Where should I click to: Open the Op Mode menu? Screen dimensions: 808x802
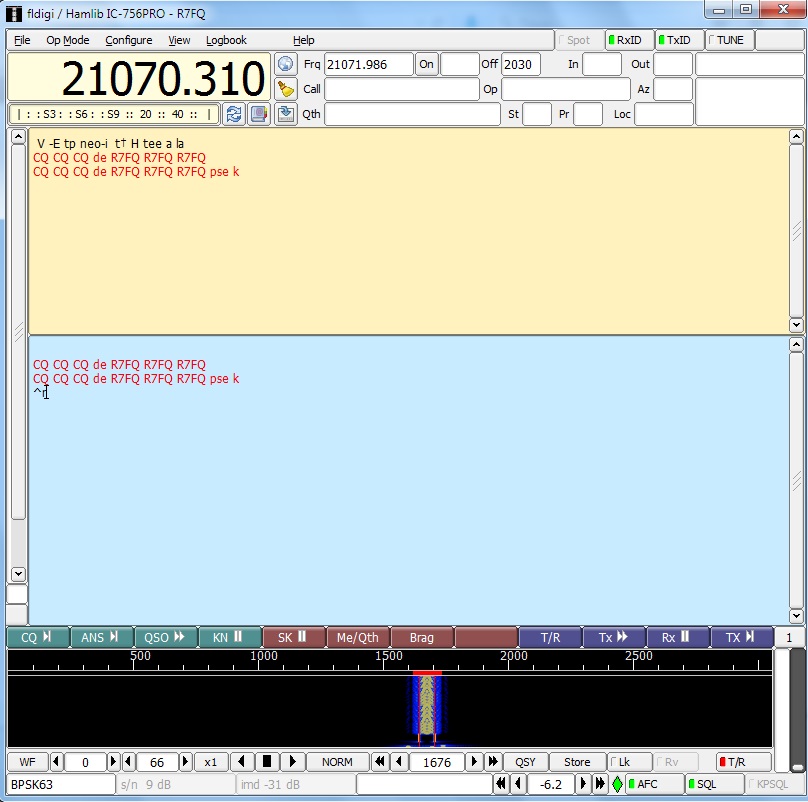(x=68, y=40)
